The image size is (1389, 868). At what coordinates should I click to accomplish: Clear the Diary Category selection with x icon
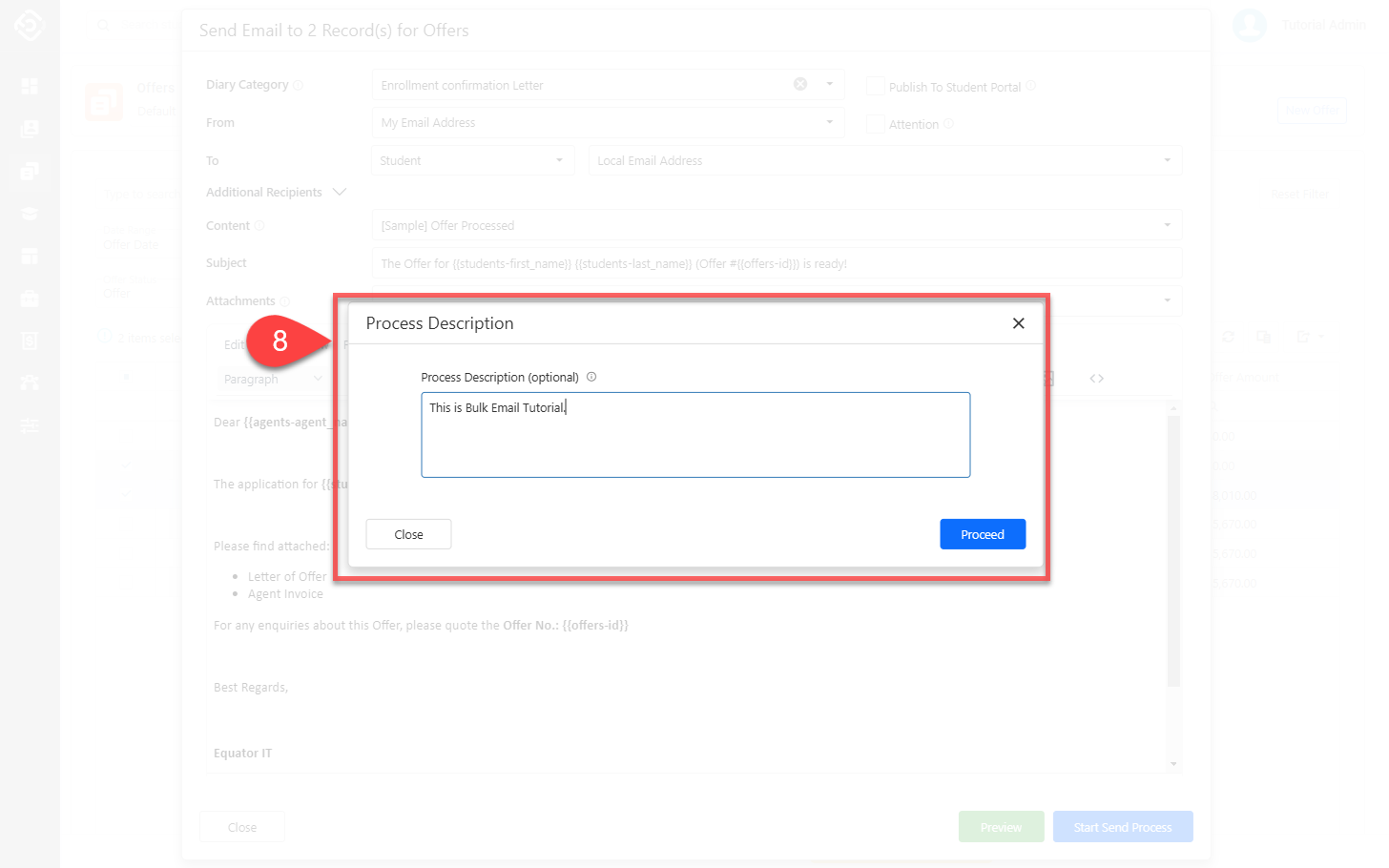point(800,84)
